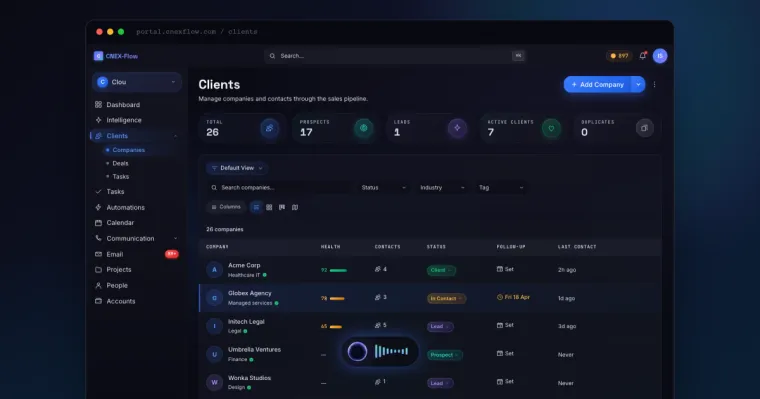Image resolution: width=760 pixels, height=399 pixels.
Task: Open Projects in sidebar
Action: pos(119,270)
